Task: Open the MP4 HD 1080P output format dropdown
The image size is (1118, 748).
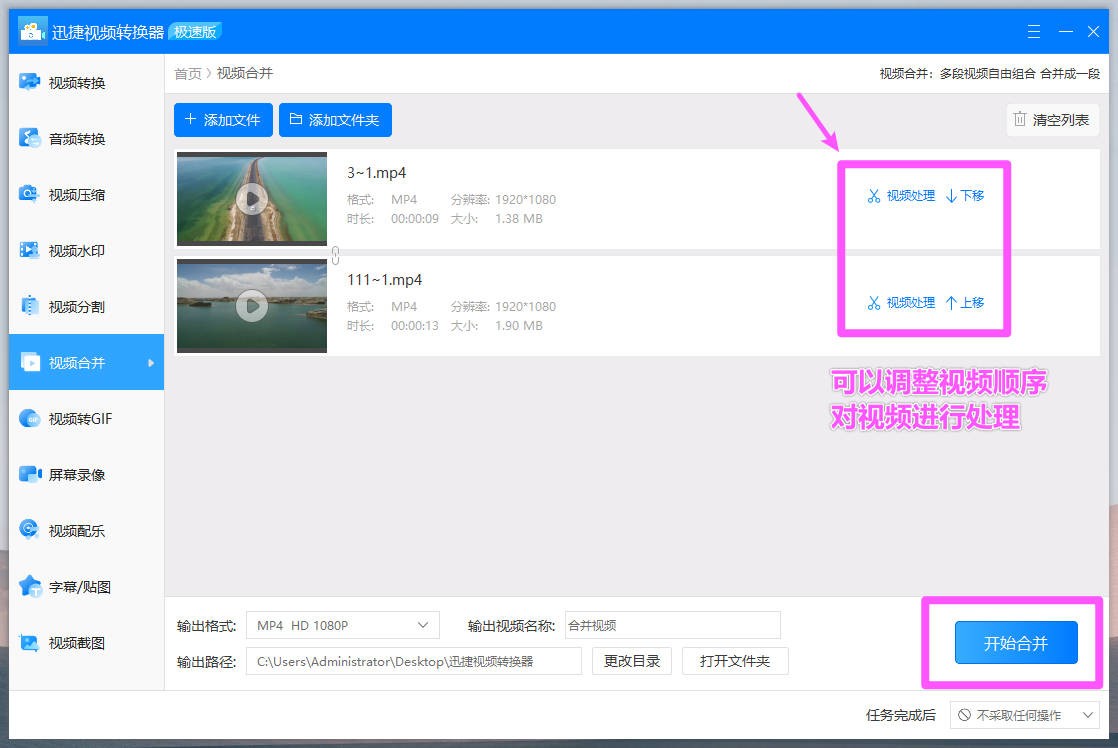Action: pyautogui.click(x=342, y=624)
